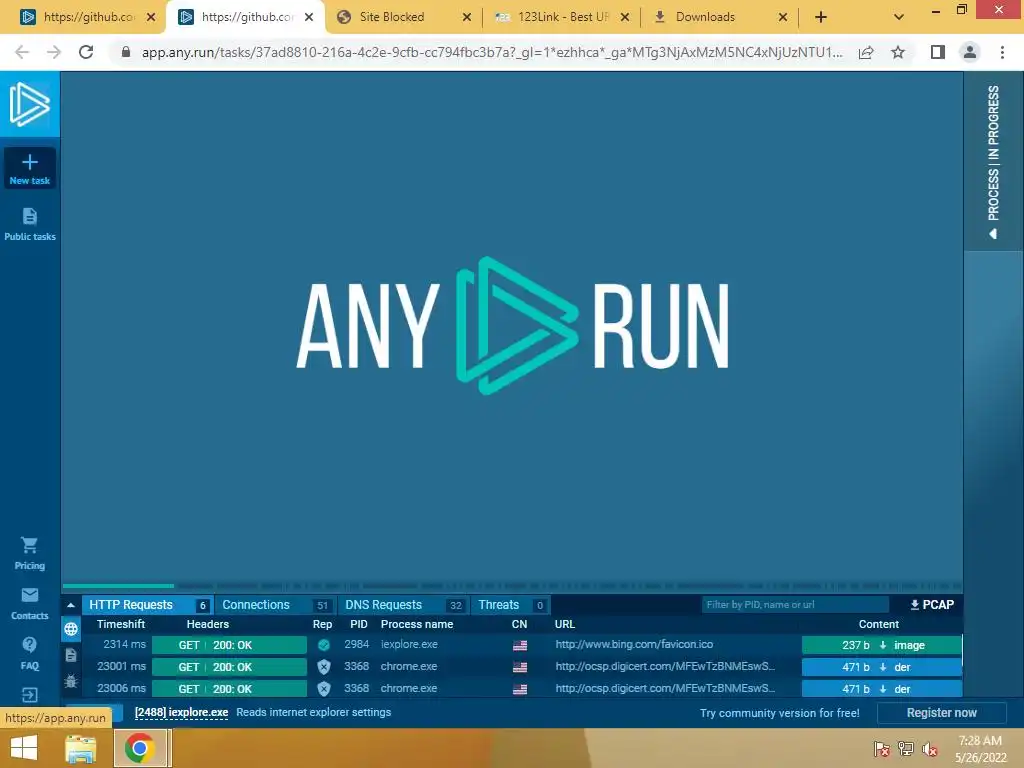Click the Timeshift column header

(x=121, y=624)
